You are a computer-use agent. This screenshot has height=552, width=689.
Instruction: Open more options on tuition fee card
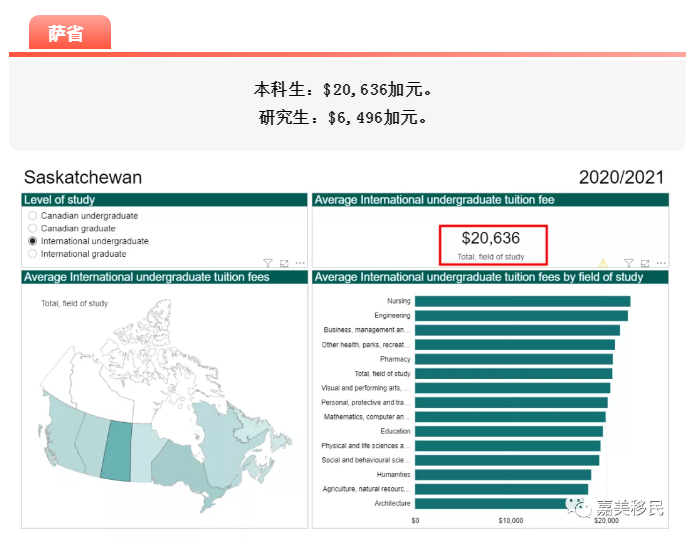point(660,263)
